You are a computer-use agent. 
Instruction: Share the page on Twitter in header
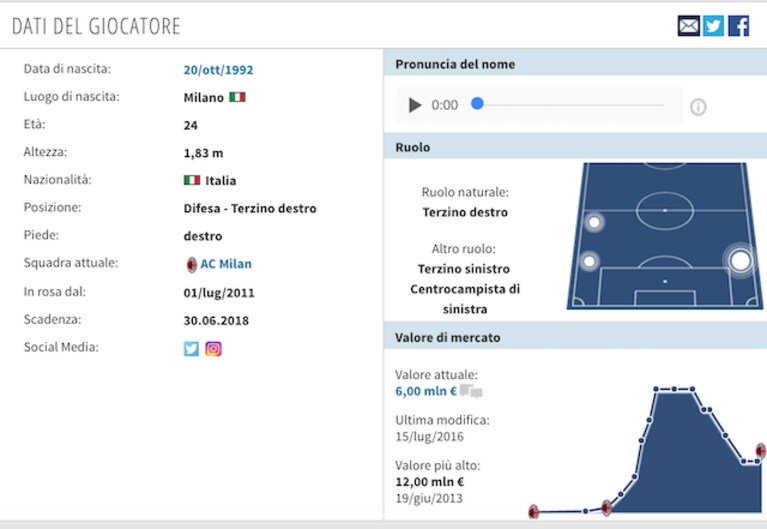tap(713, 26)
